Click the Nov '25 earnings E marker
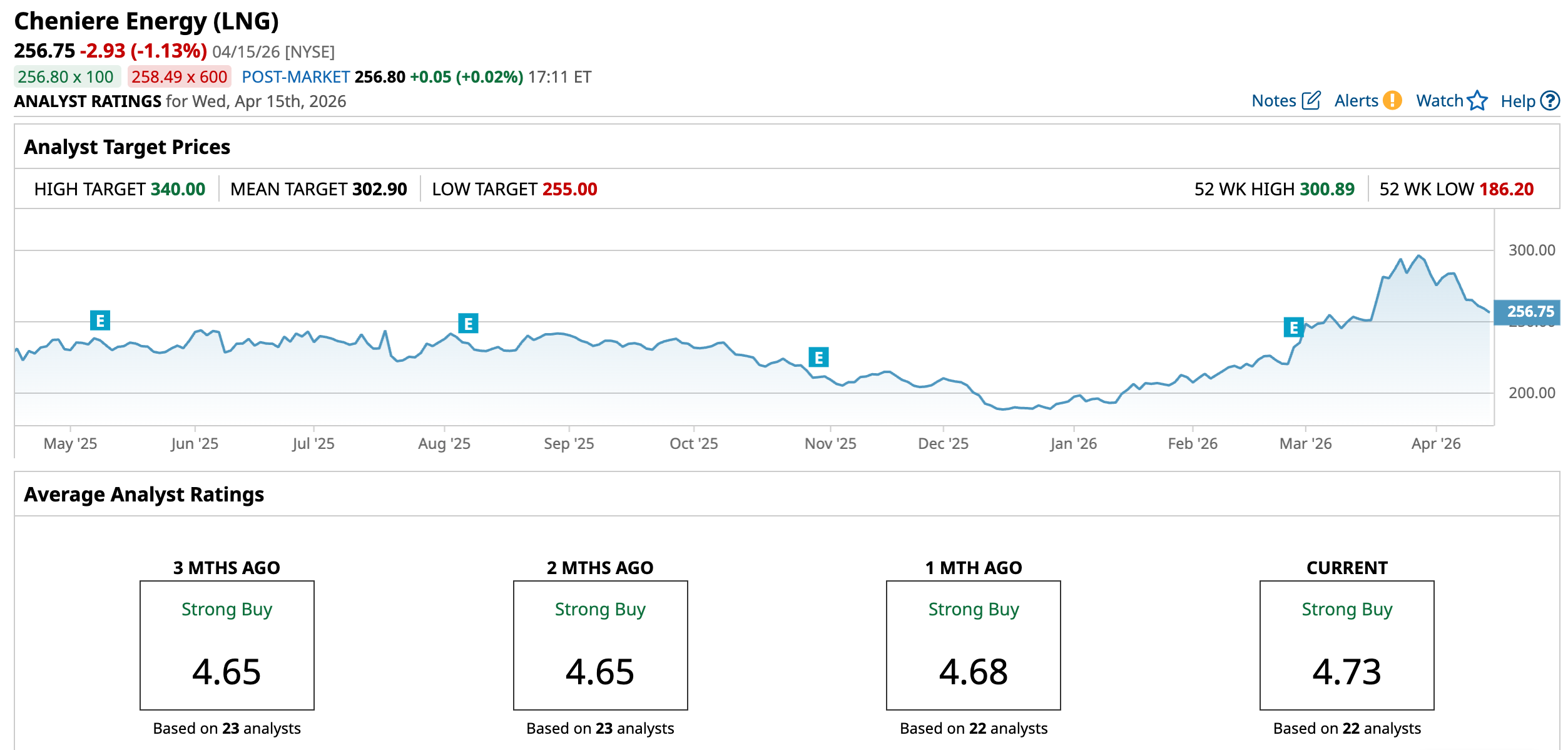Screen dimensions: 1568x750 point(818,357)
